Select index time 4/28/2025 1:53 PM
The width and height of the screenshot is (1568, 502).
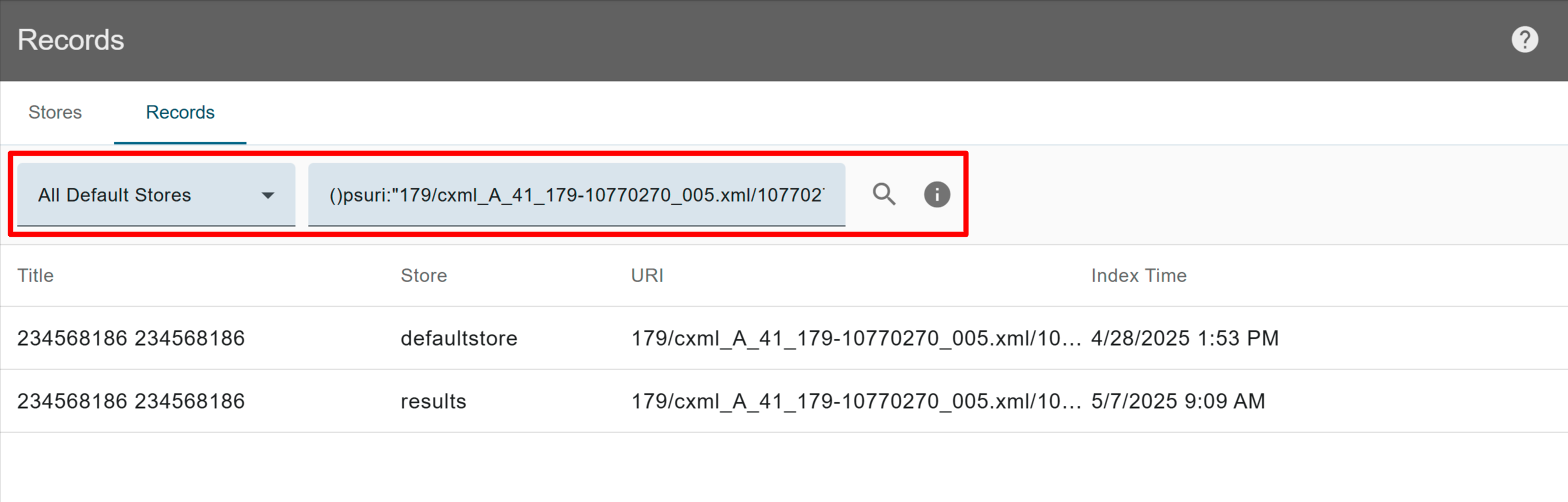[1185, 338]
